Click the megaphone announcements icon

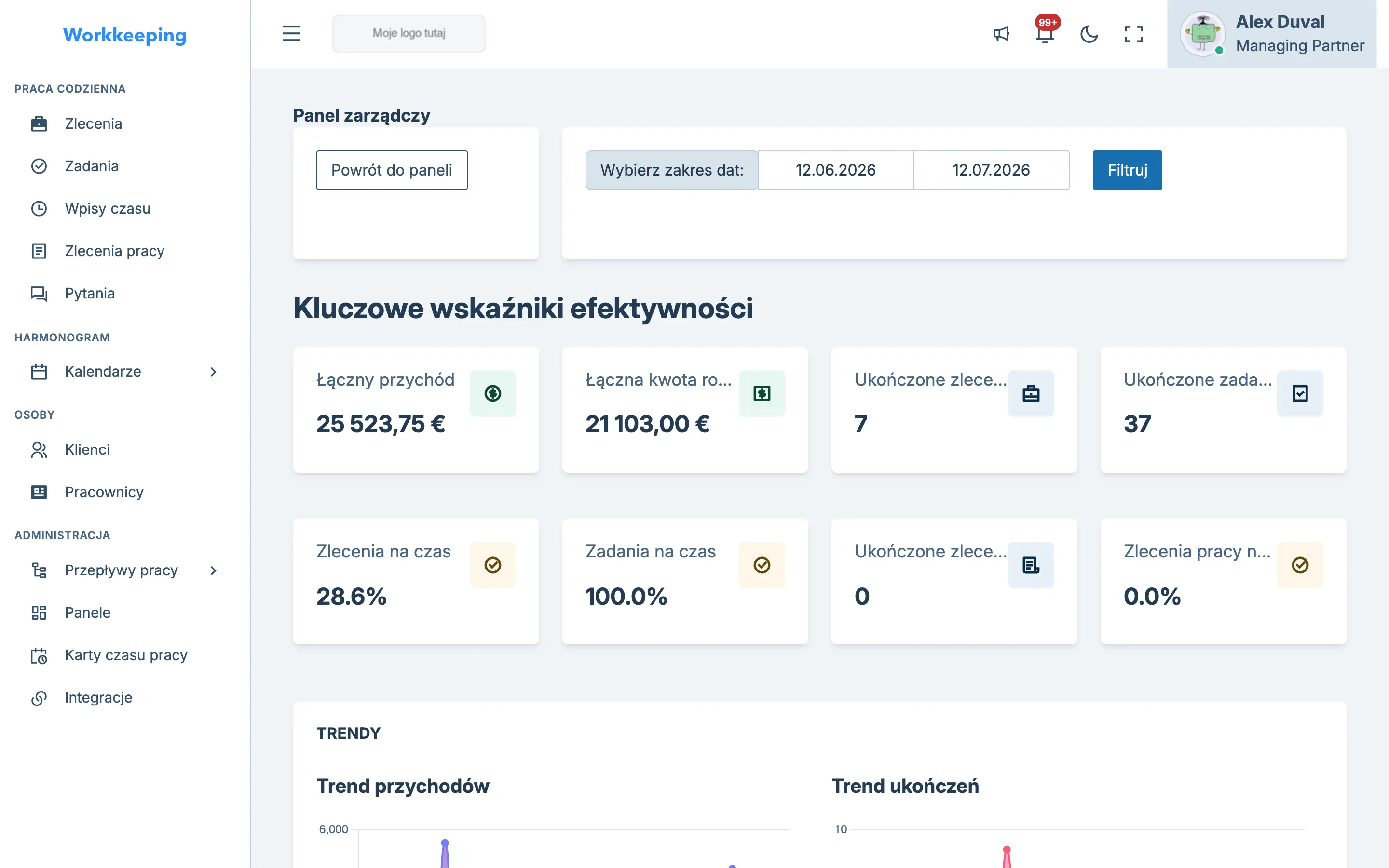(1001, 34)
